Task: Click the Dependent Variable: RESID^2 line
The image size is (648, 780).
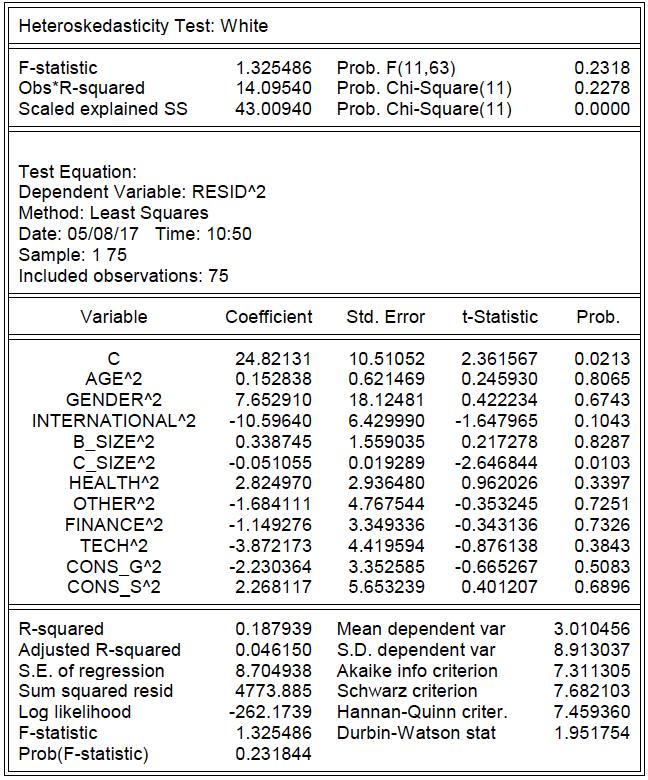Action: [x=142, y=192]
